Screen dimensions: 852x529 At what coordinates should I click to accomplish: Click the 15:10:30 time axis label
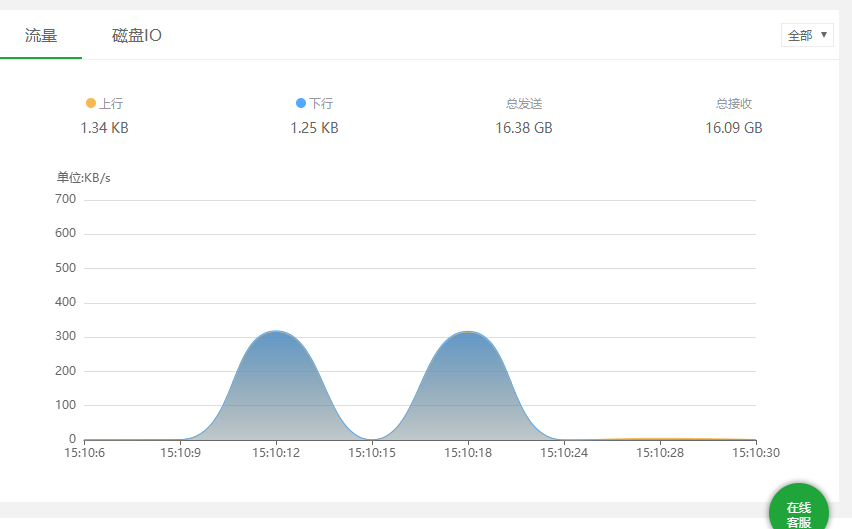coord(755,453)
